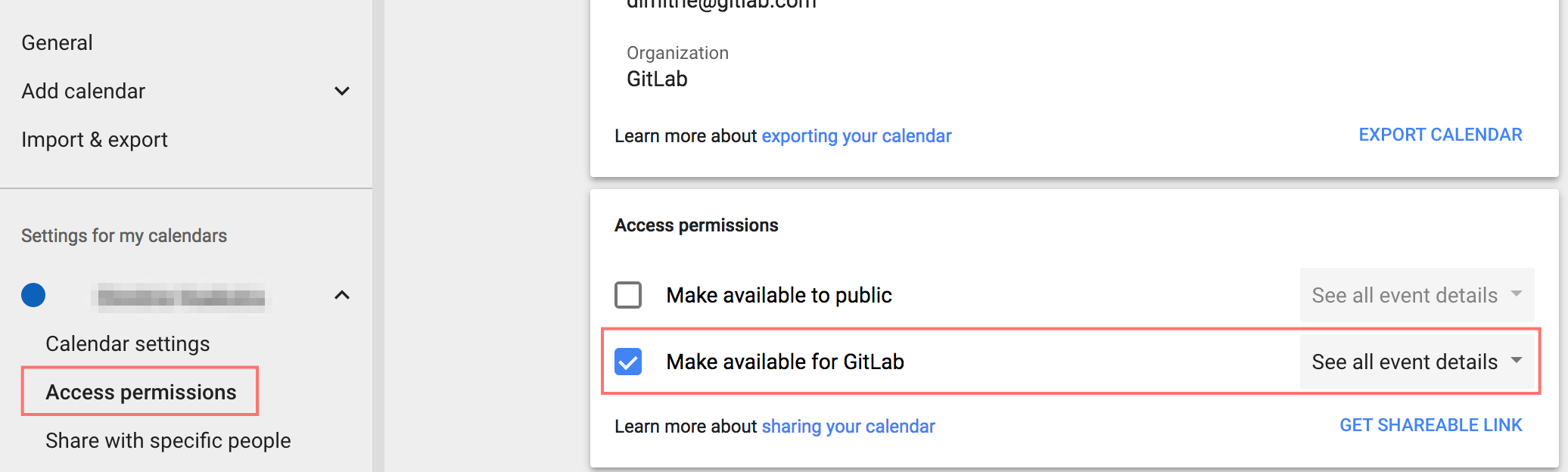Click the Access permissions section heading
This screenshot has height=472, width=1568.
(x=696, y=225)
